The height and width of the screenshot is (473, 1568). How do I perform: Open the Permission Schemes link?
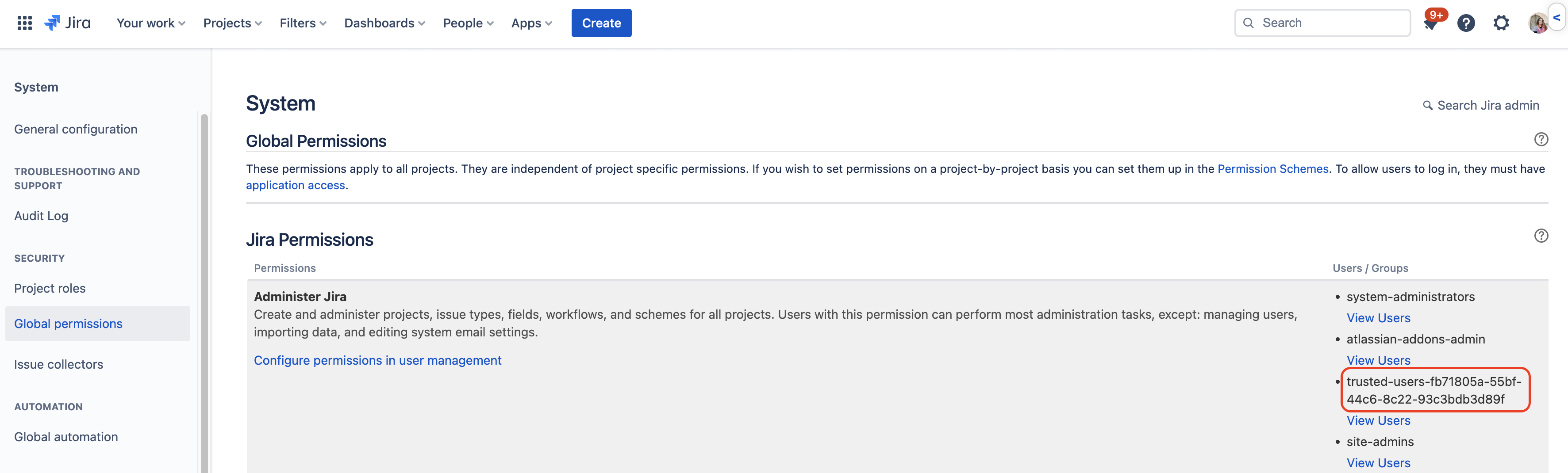(x=1272, y=169)
